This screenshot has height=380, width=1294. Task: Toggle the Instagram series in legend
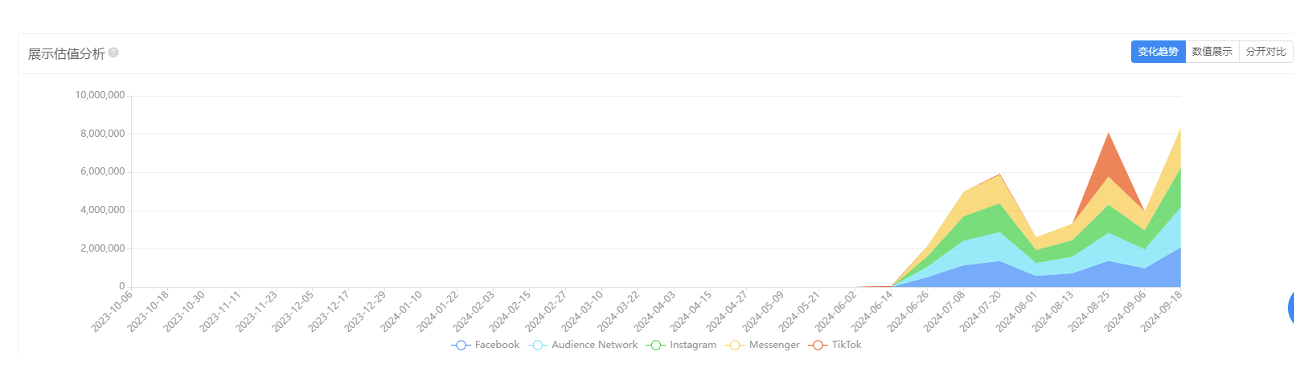tap(682, 345)
